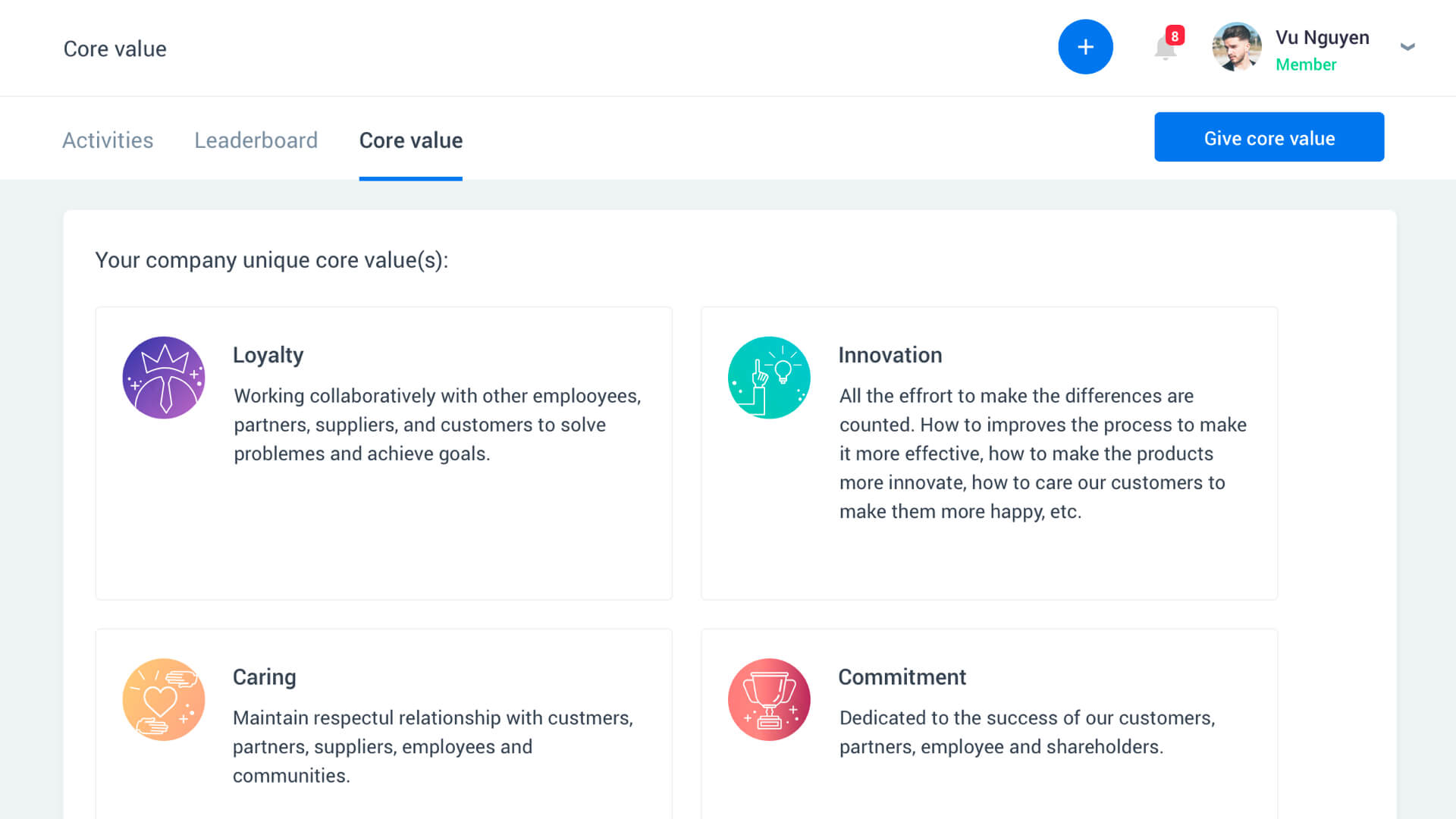The height and width of the screenshot is (819, 1456).
Task: Open the notifications bell icon
Action: coord(1164,49)
